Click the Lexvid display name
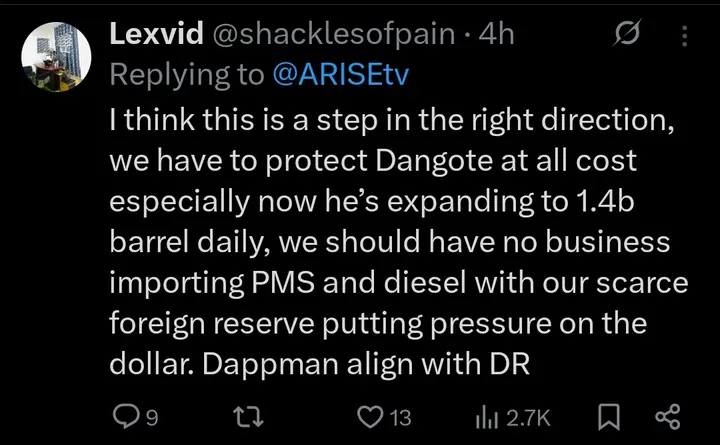Viewport: 720px width, 445px height. [x=153, y=34]
